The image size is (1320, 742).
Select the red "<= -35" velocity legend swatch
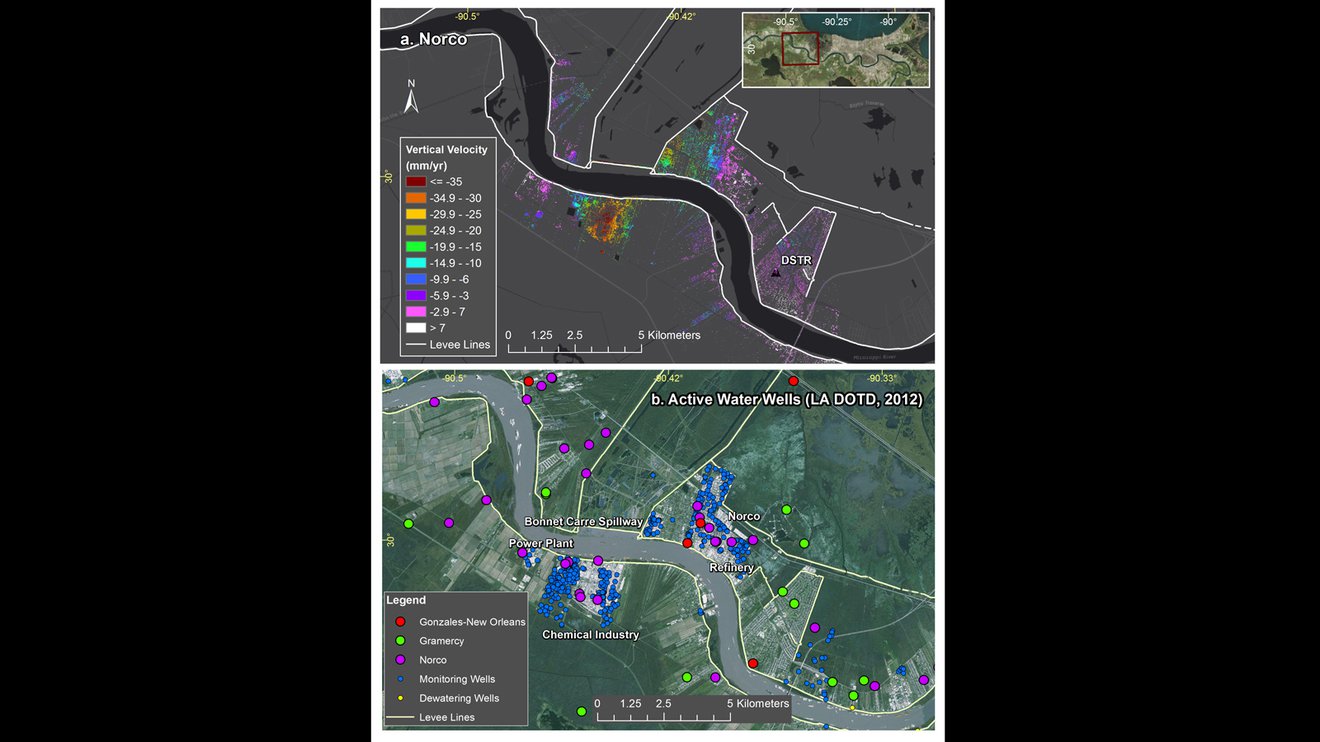click(414, 181)
